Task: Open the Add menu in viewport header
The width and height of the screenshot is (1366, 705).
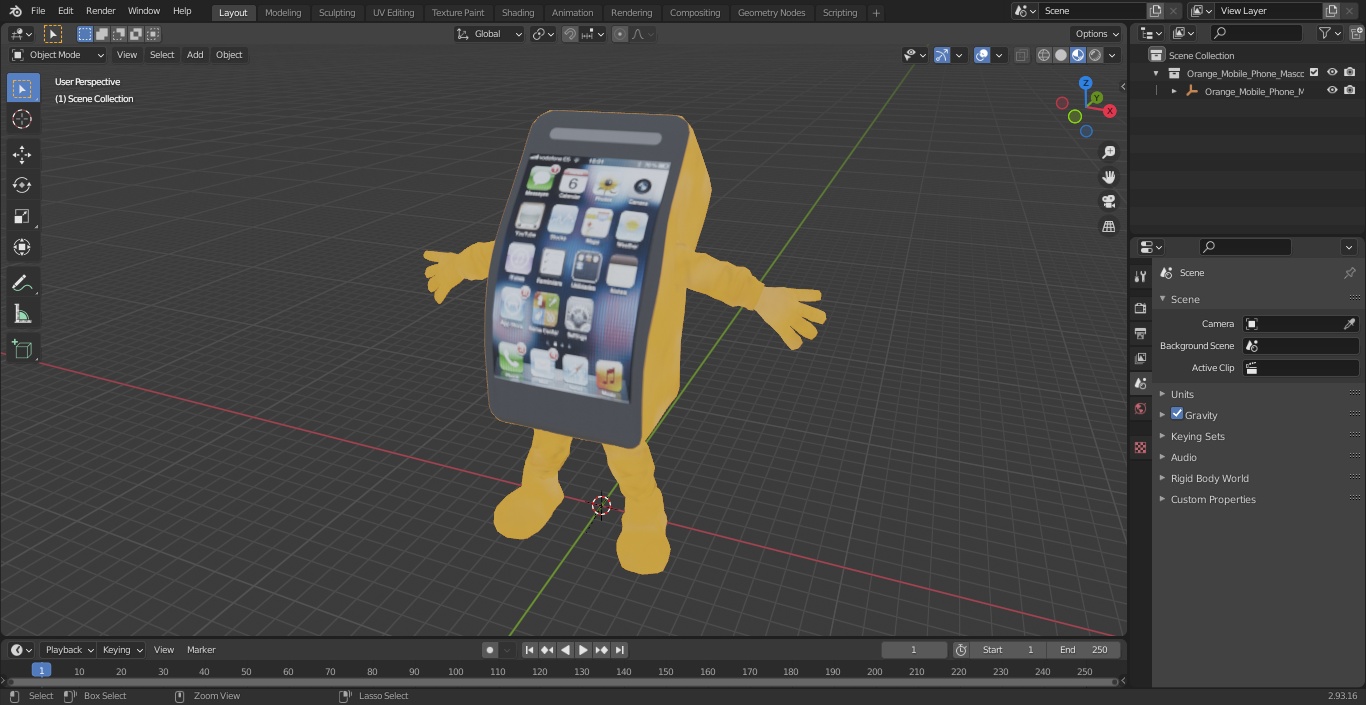Action: [x=195, y=55]
